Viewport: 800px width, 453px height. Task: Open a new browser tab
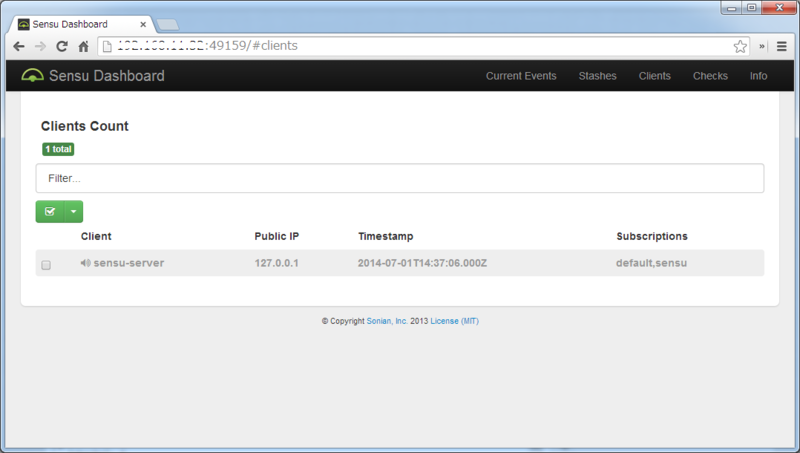click(x=167, y=24)
